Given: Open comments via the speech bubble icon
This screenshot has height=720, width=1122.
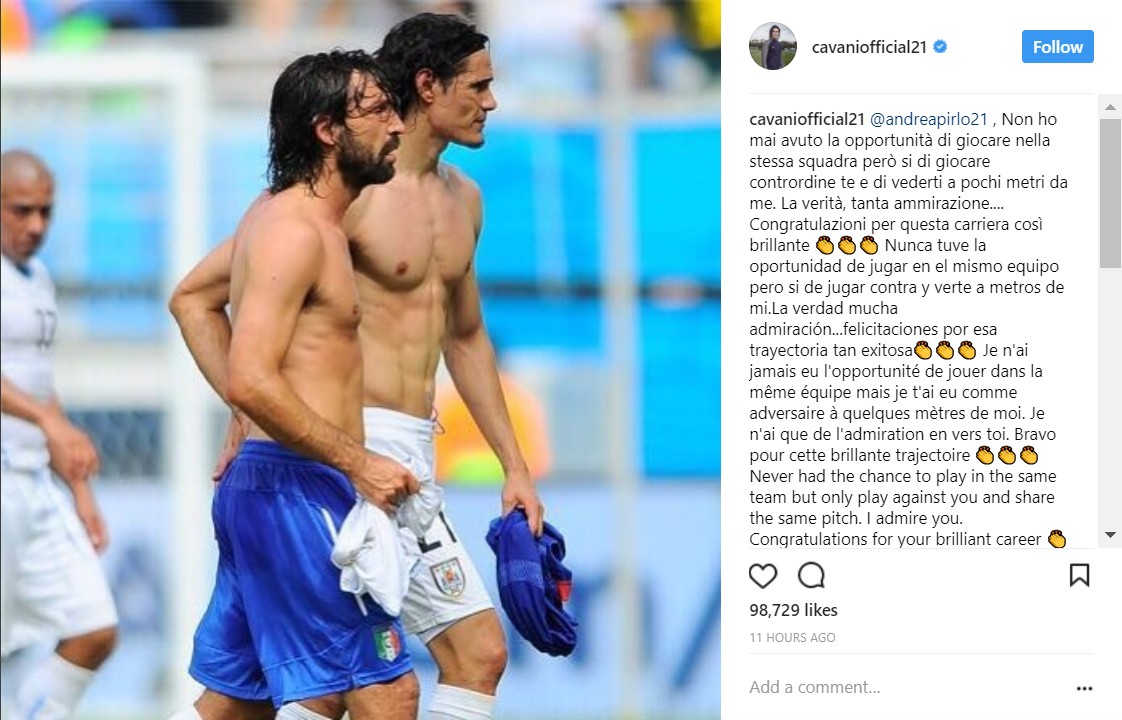Looking at the screenshot, I should pyautogui.click(x=811, y=575).
